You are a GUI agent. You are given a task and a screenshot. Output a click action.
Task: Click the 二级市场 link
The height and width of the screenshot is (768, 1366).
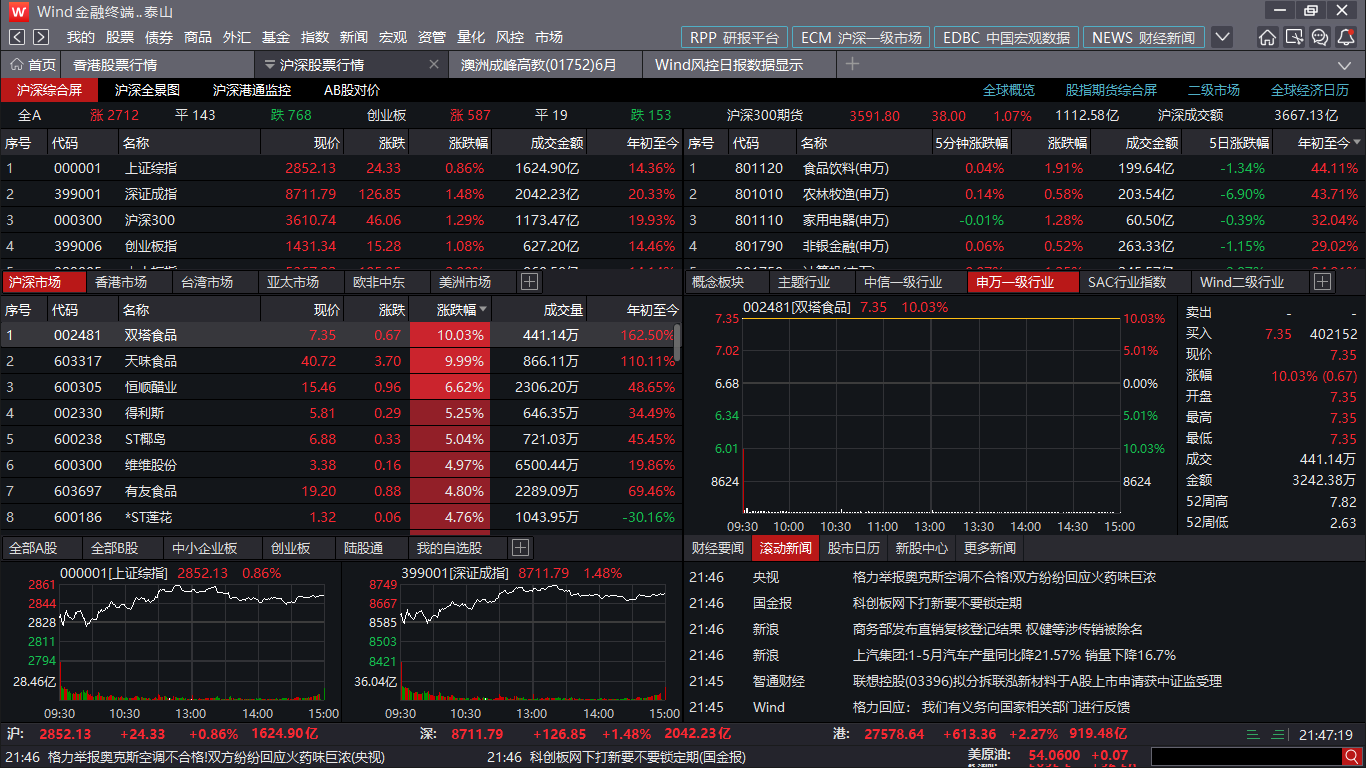1214,90
